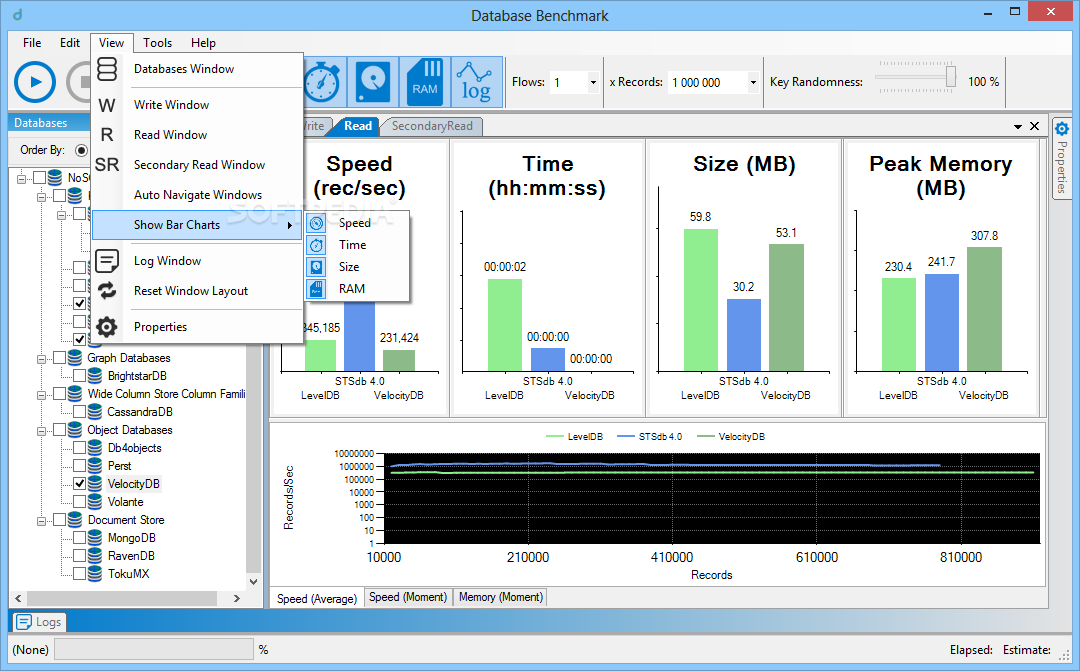This screenshot has height=671, width=1080.
Task: Click the RAM icon in submenu
Action: 316,289
